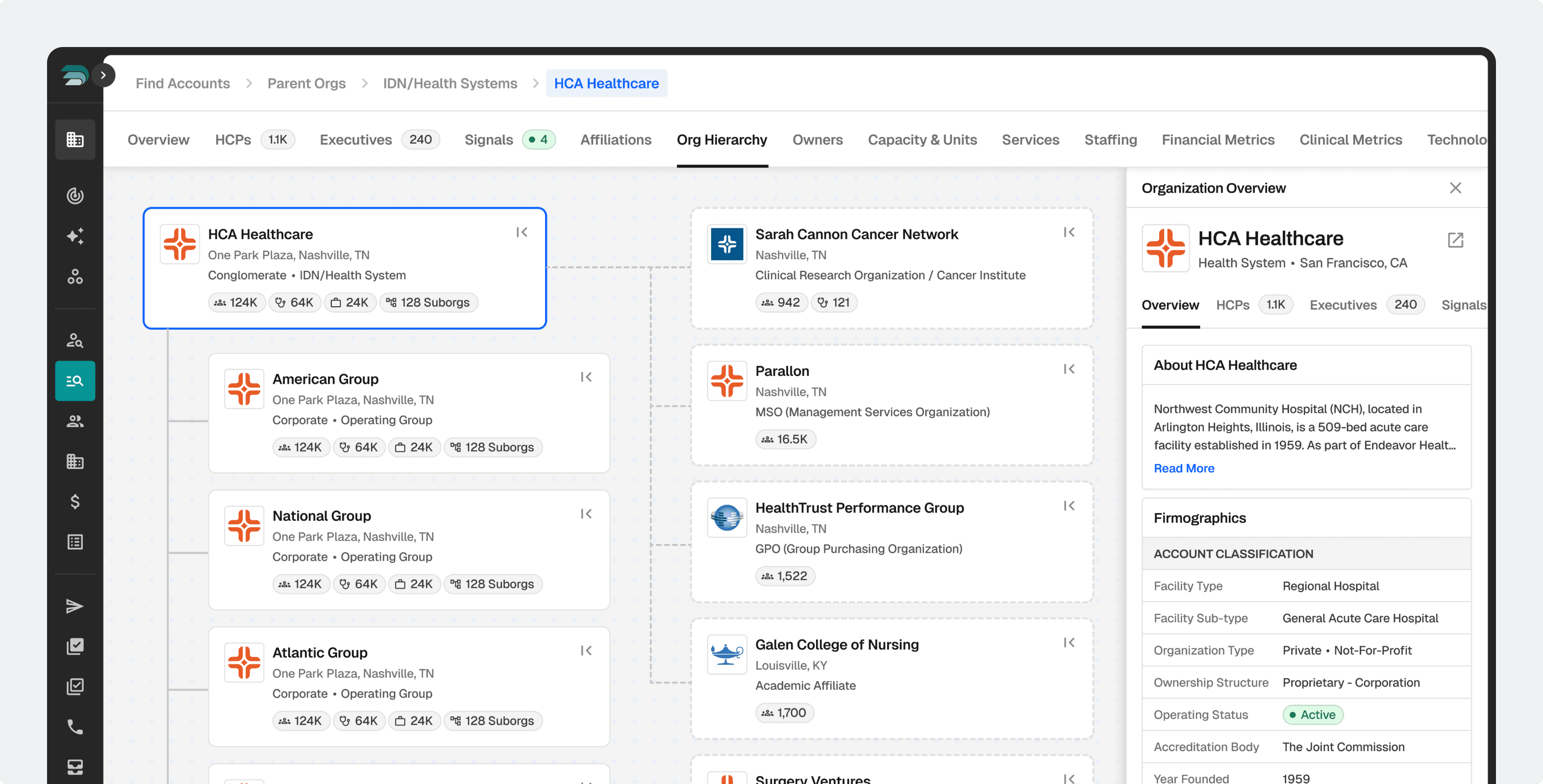Click the HealthTrust Performance Group globe logo

[726, 517]
